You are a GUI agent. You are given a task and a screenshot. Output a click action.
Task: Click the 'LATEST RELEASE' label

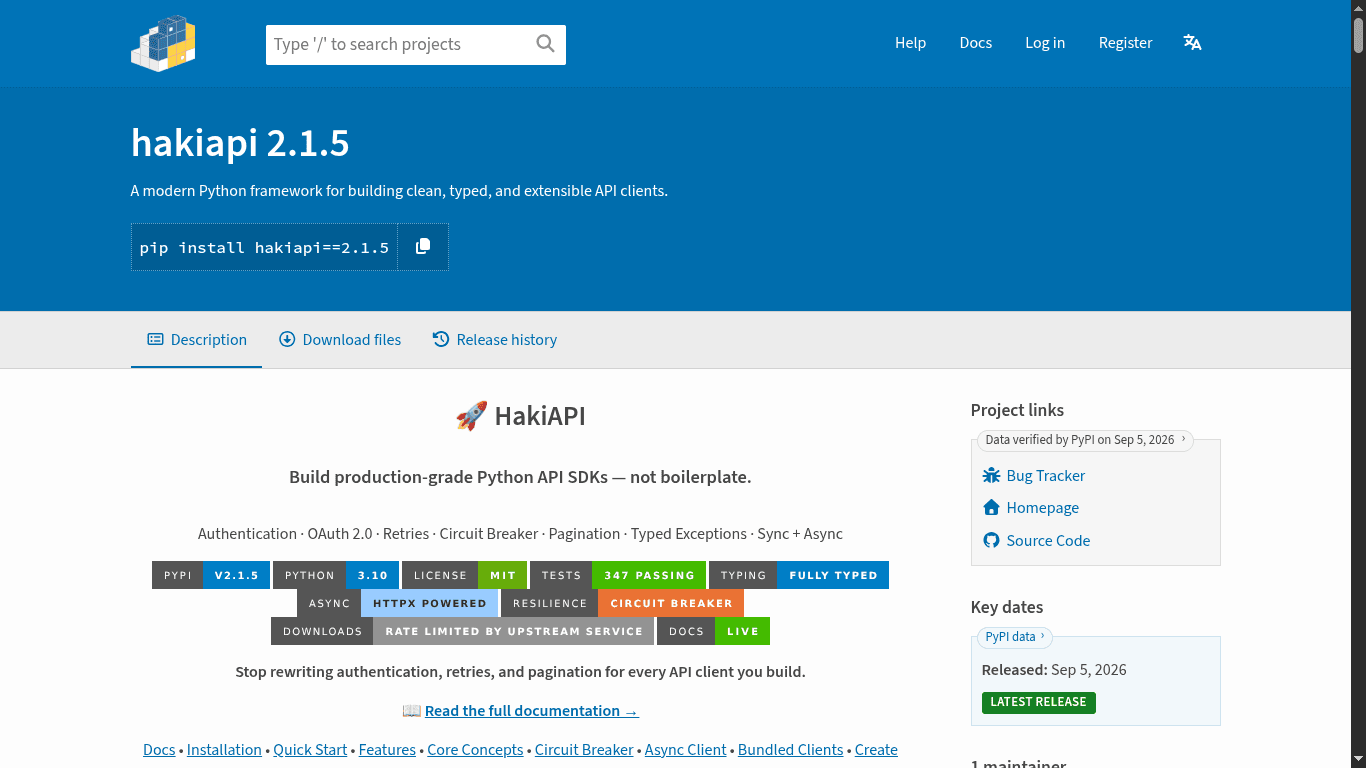[x=1038, y=702]
